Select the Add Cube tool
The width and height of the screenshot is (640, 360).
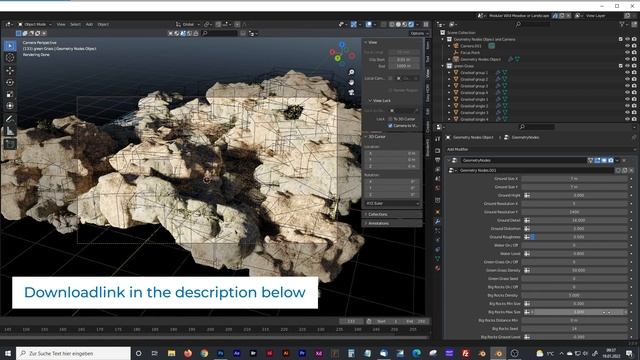[10, 144]
